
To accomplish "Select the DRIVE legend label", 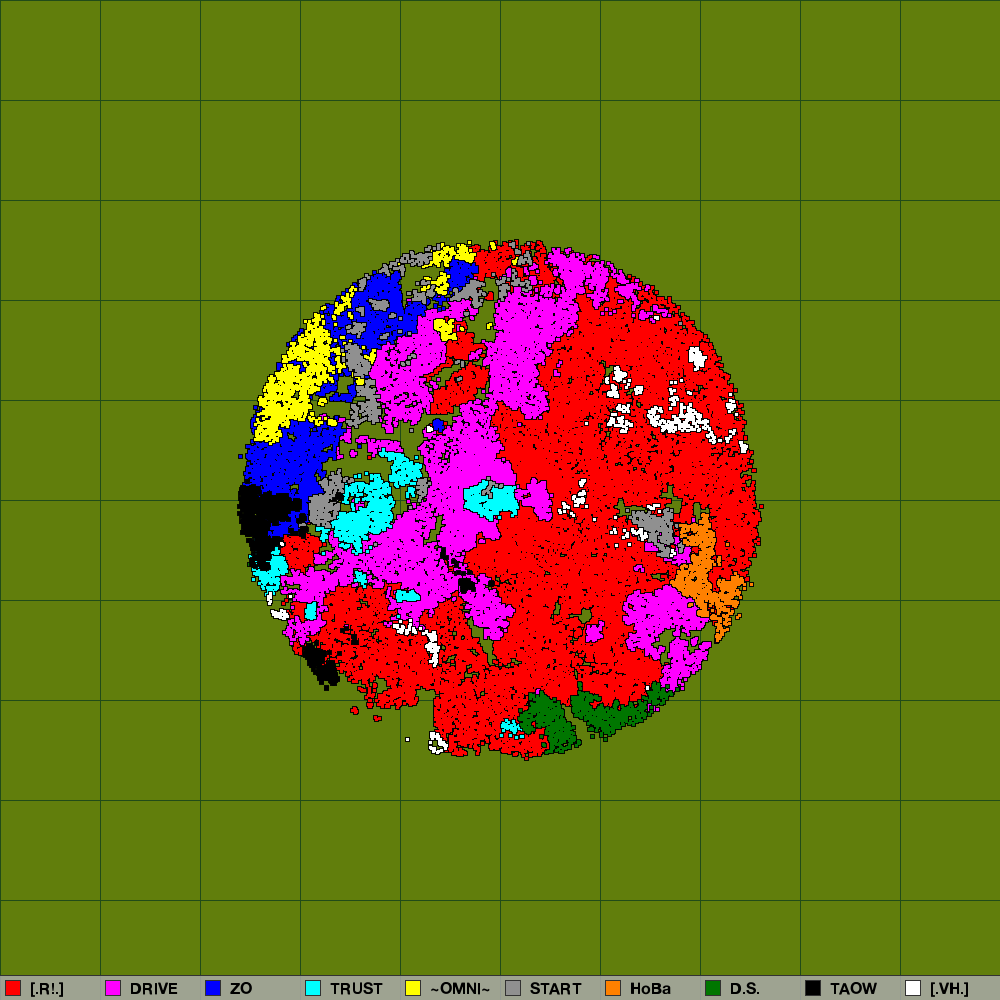I will click(x=154, y=989).
